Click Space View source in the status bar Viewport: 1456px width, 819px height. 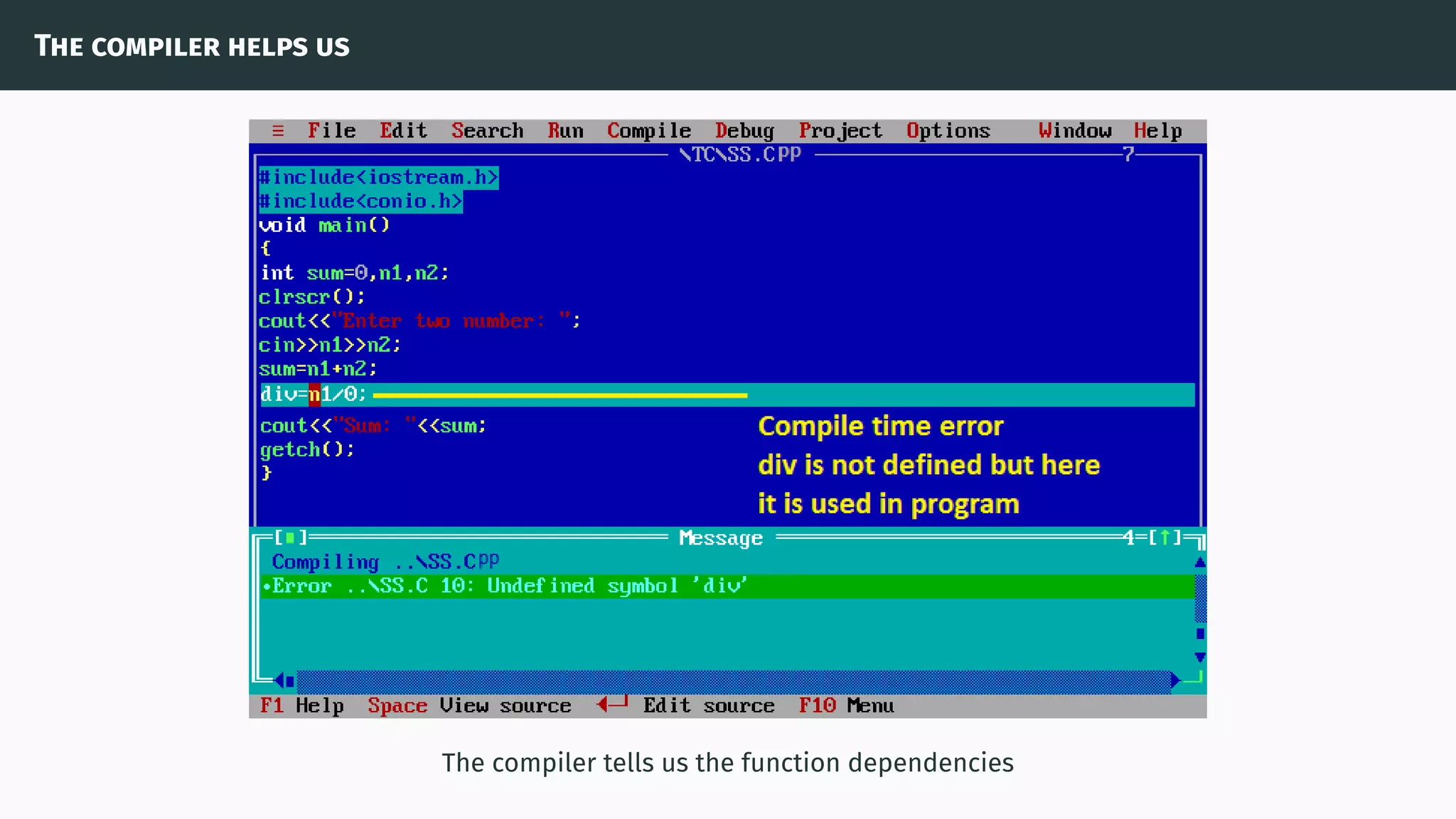coord(469,705)
